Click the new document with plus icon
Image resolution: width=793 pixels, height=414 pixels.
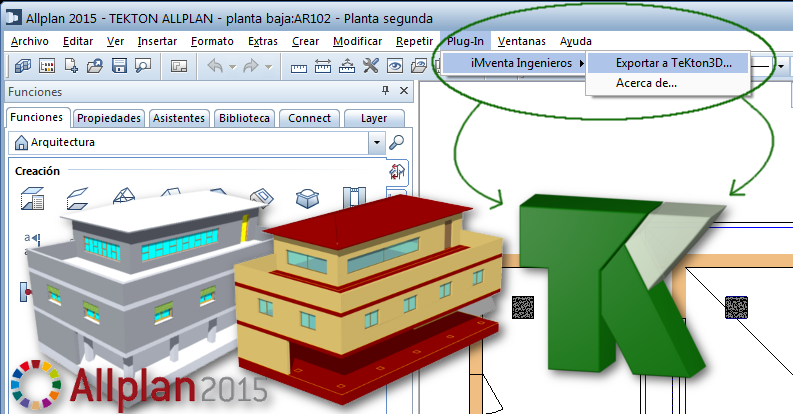(71, 66)
